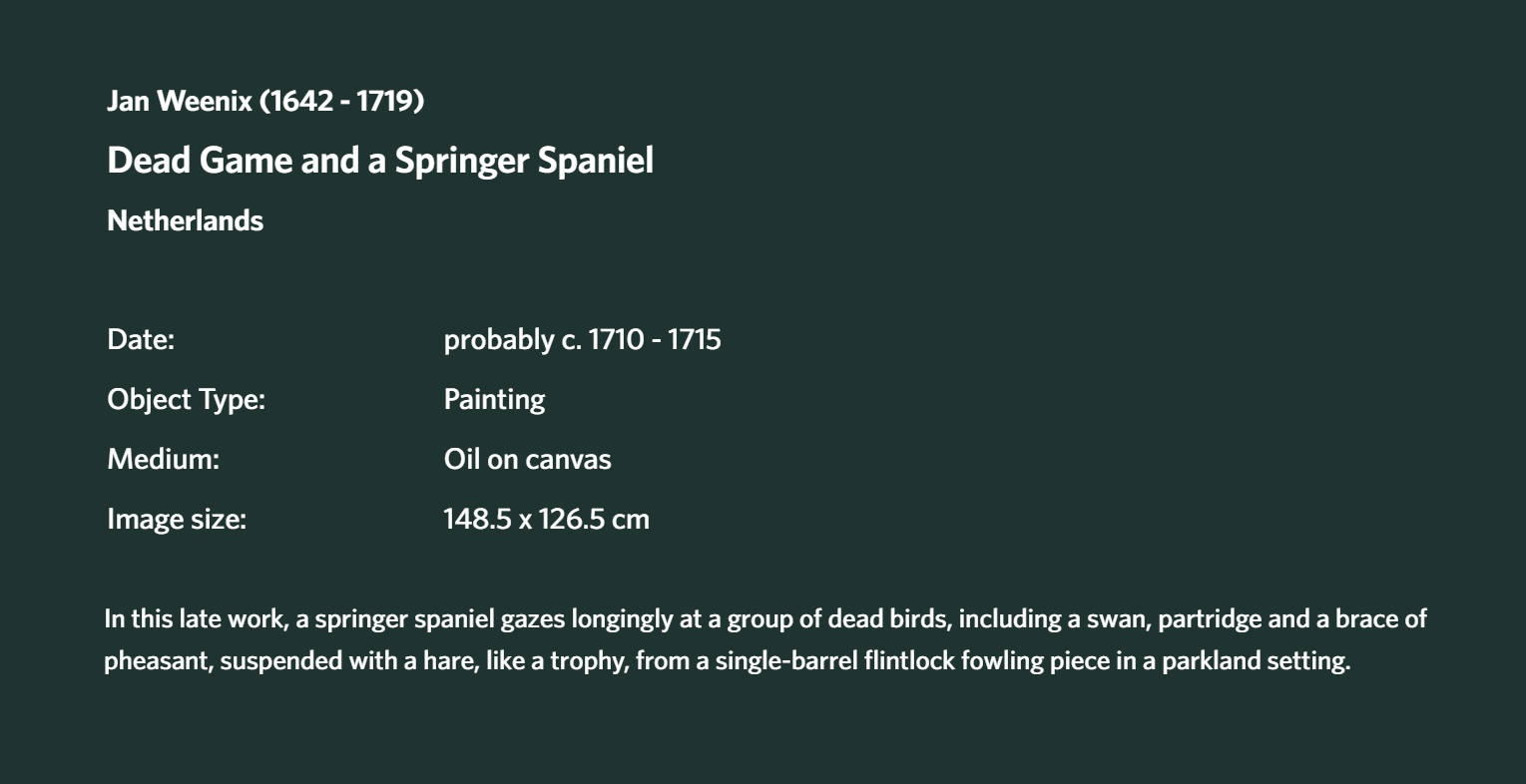The width and height of the screenshot is (1526, 784).
Task: Click the Painting object type value
Action: [494, 400]
